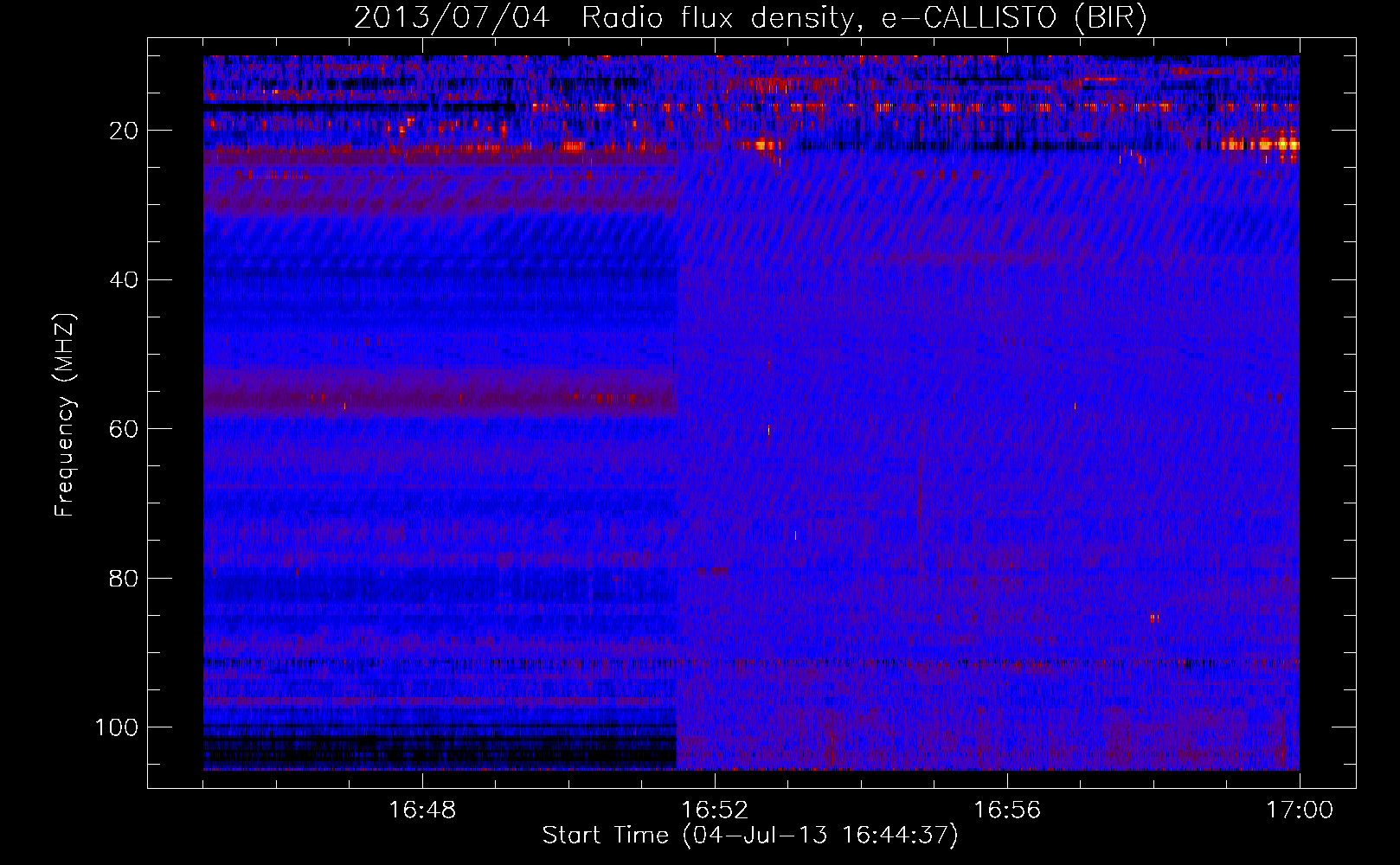
Task: Click the 100 frequency tick label
Action: tap(118, 727)
